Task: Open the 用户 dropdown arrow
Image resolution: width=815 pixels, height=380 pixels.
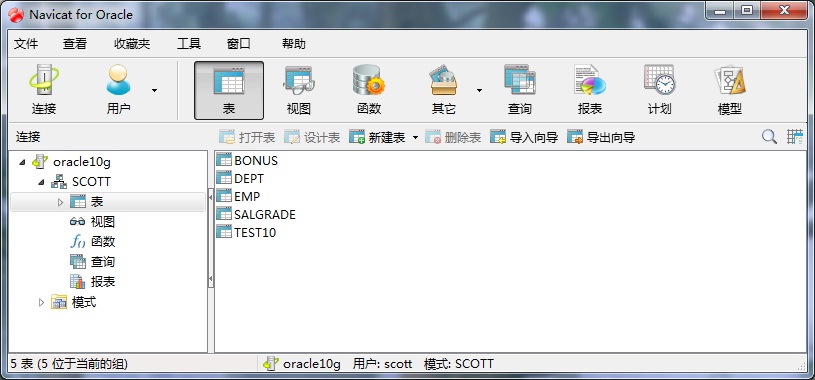Action: tap(154, 90)
